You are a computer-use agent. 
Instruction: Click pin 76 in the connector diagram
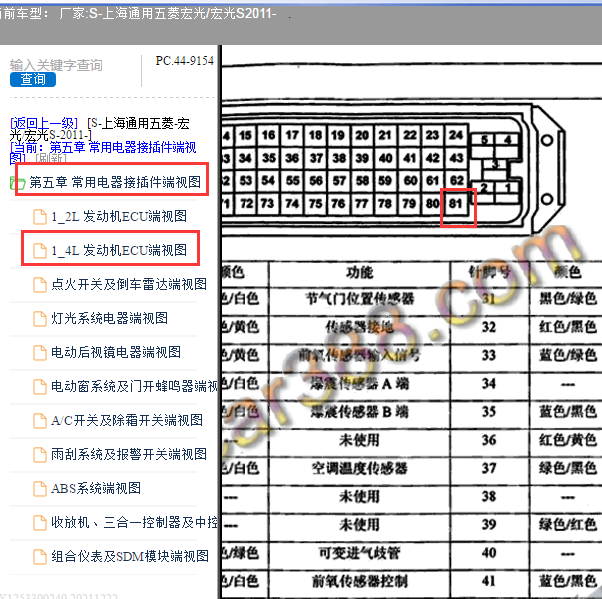click(339, 203)
